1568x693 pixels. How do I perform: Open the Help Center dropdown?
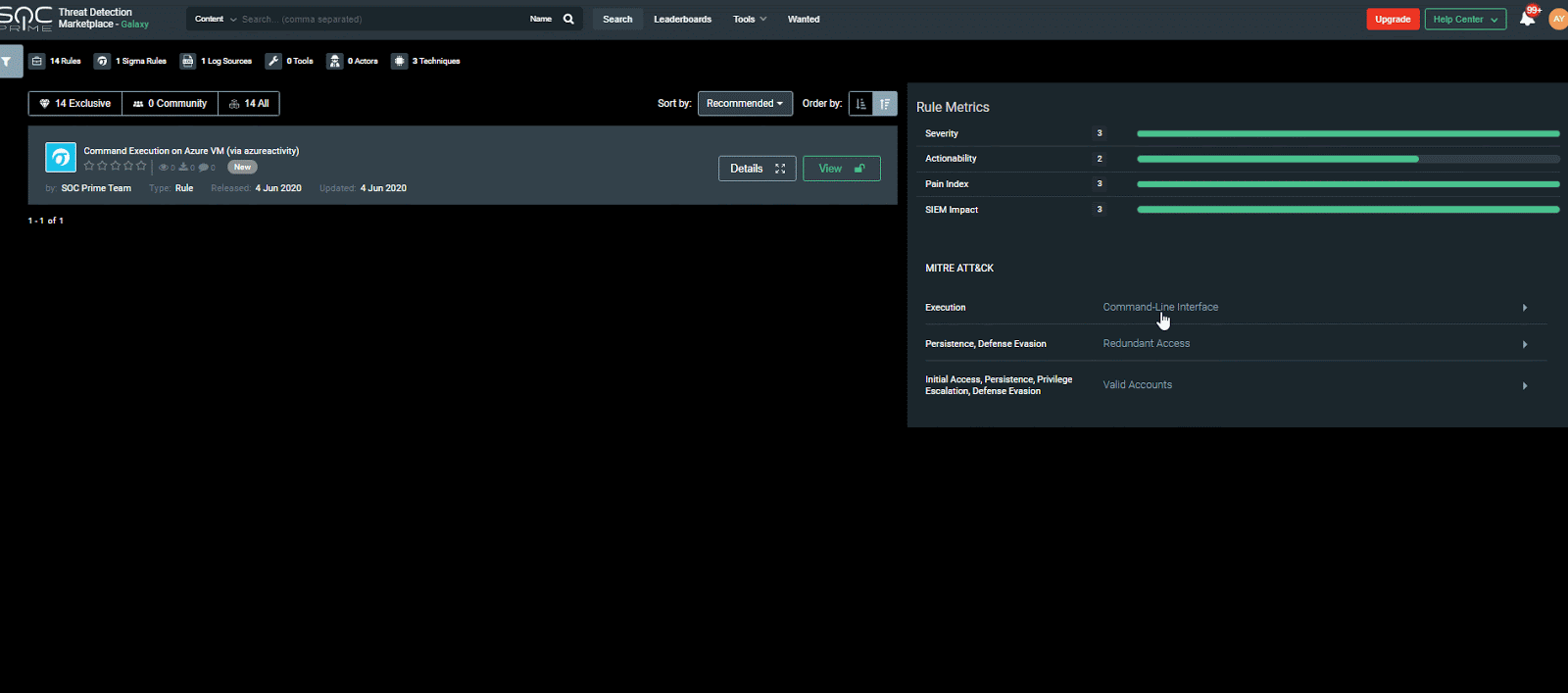click(1465, 20)
